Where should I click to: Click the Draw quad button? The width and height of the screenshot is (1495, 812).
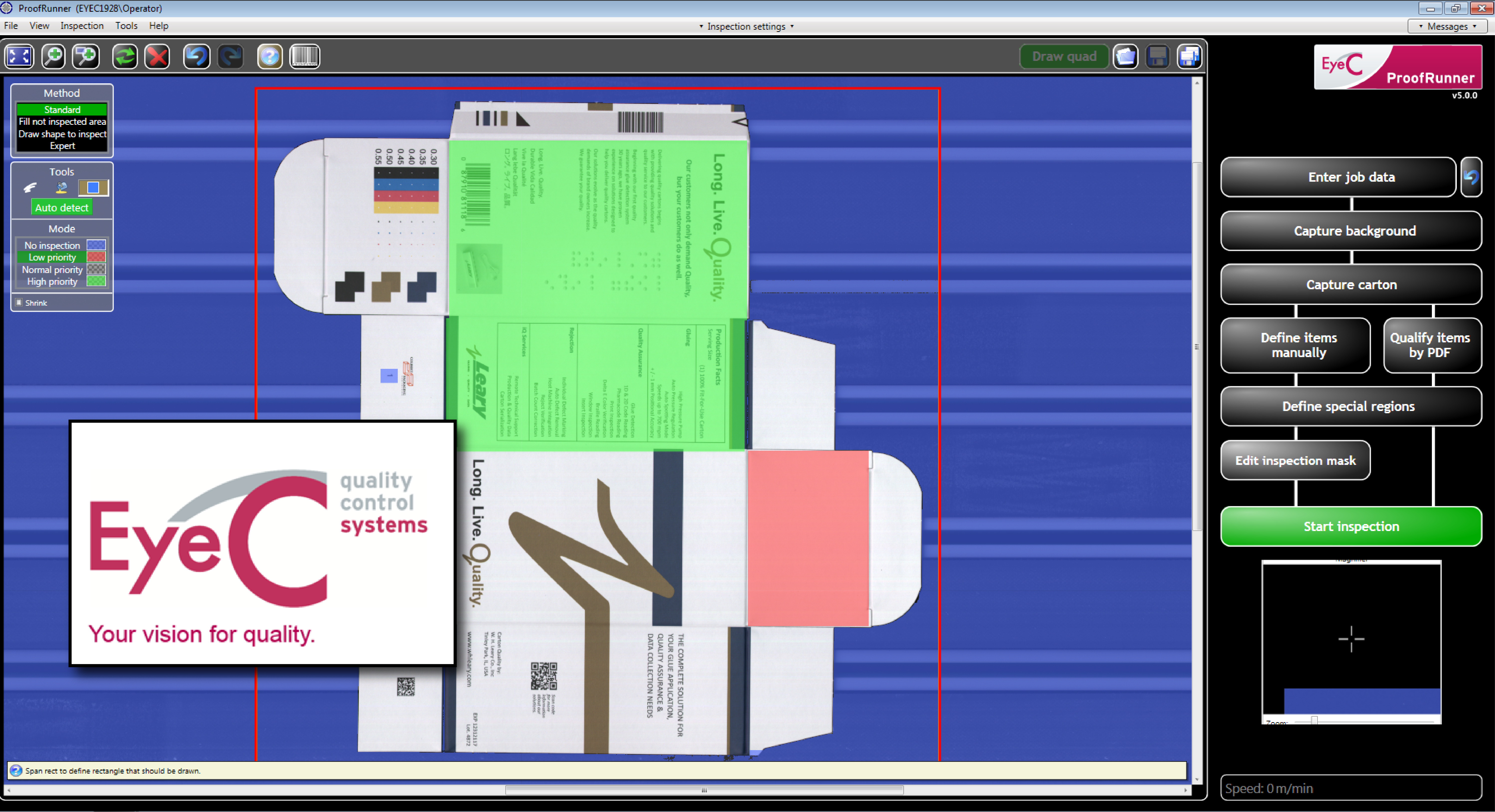coord(1064,56)
